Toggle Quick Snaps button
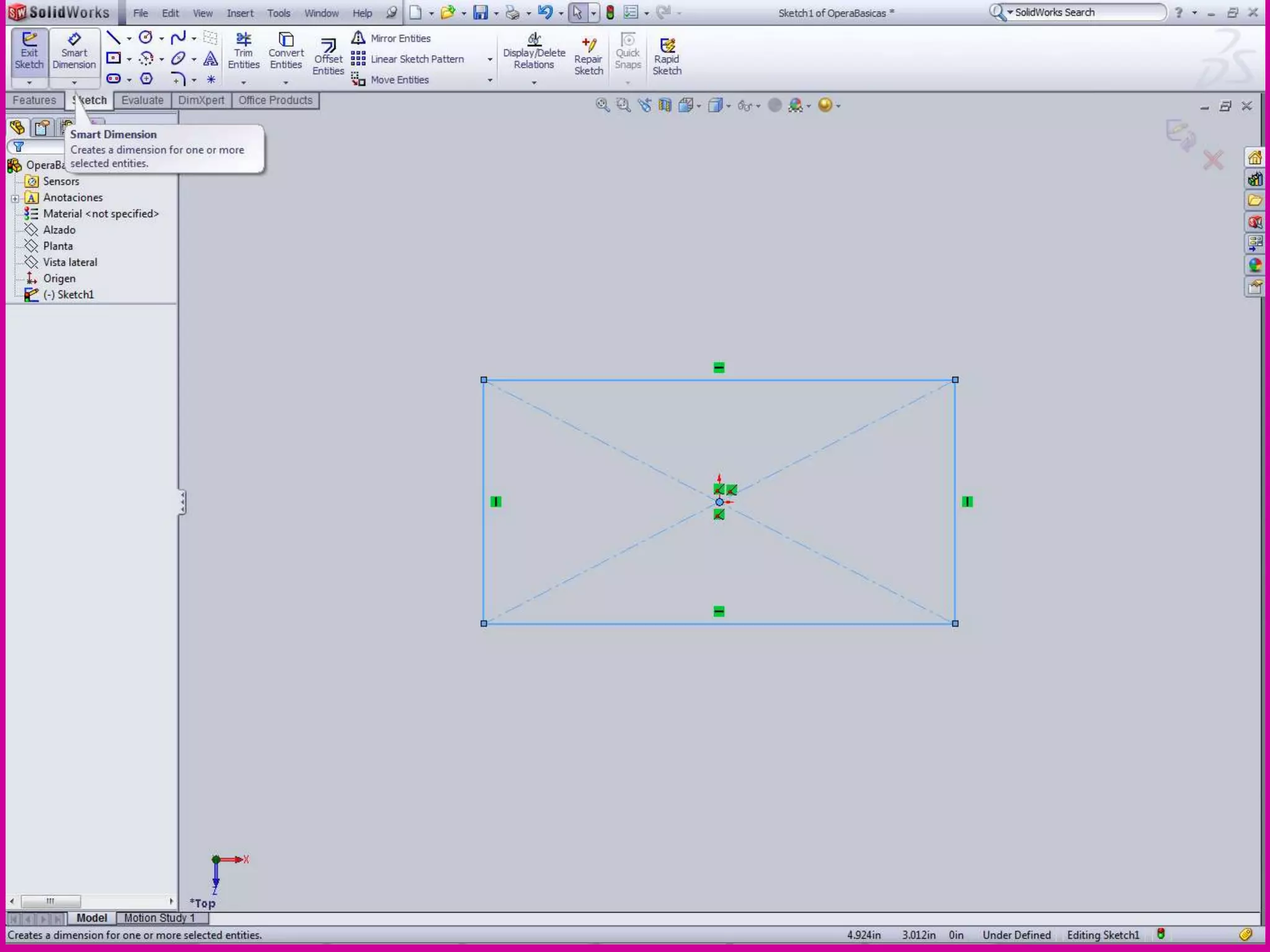 (x=628, y=51)
